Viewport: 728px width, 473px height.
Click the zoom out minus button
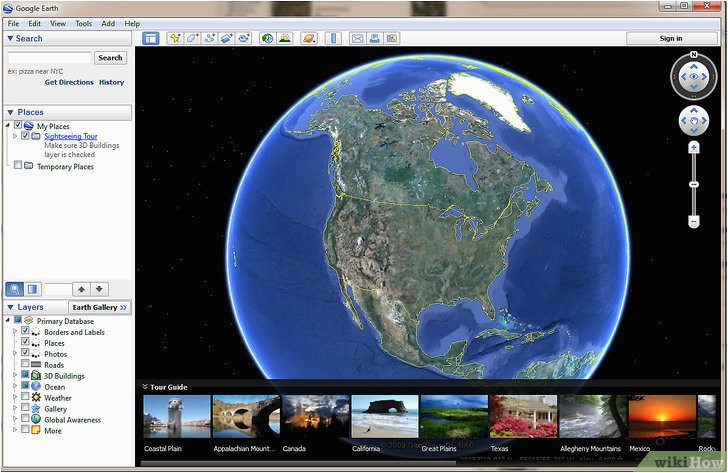694,222
